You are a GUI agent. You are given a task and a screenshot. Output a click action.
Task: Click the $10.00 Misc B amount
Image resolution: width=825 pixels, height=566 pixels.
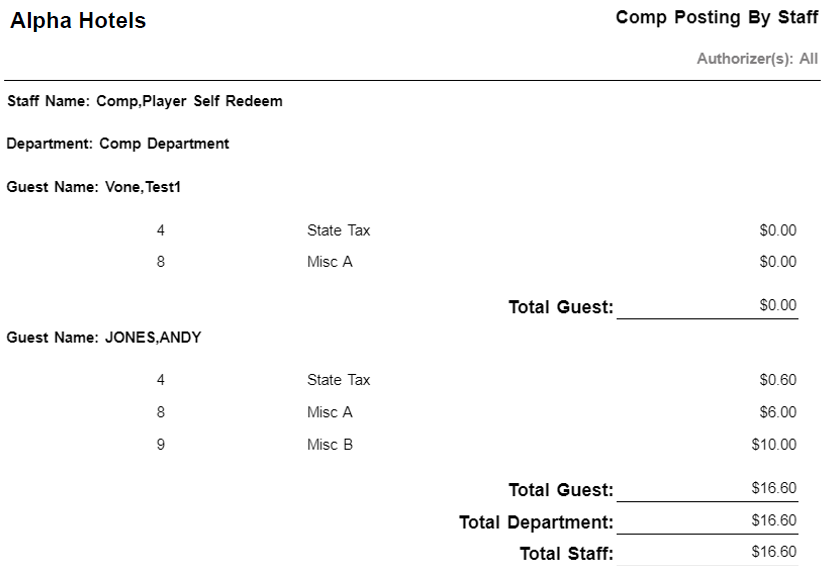(x=774, y=444)
